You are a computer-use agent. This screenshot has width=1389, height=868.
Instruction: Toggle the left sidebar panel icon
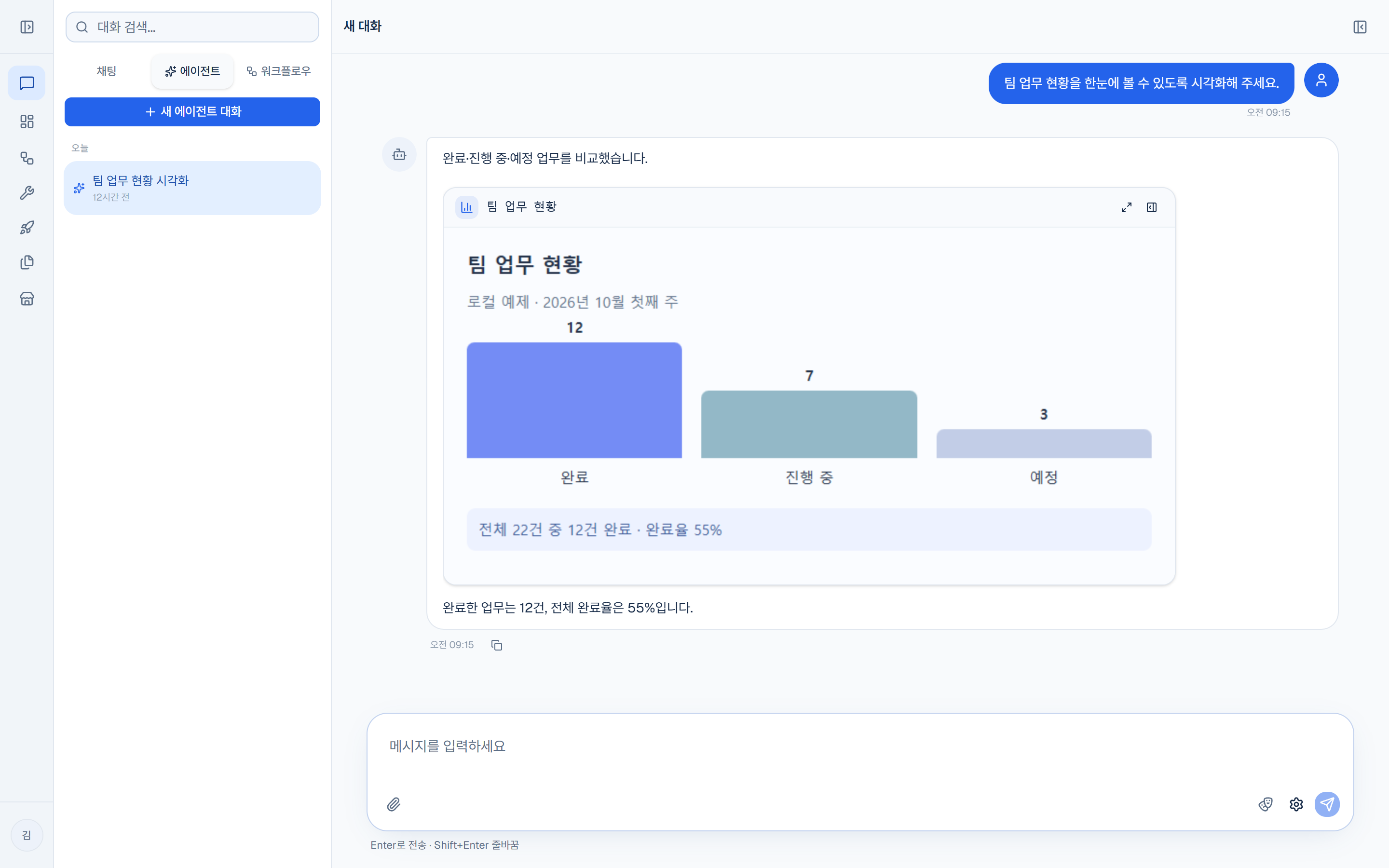pyautogui.click(x=27, y=27)
